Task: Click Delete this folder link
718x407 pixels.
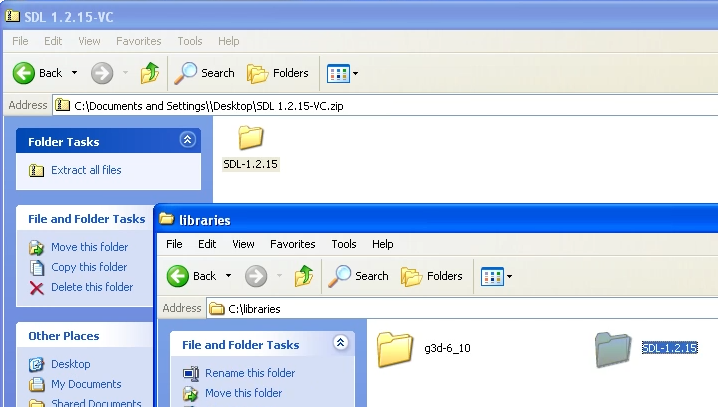Action: (92, 287)
